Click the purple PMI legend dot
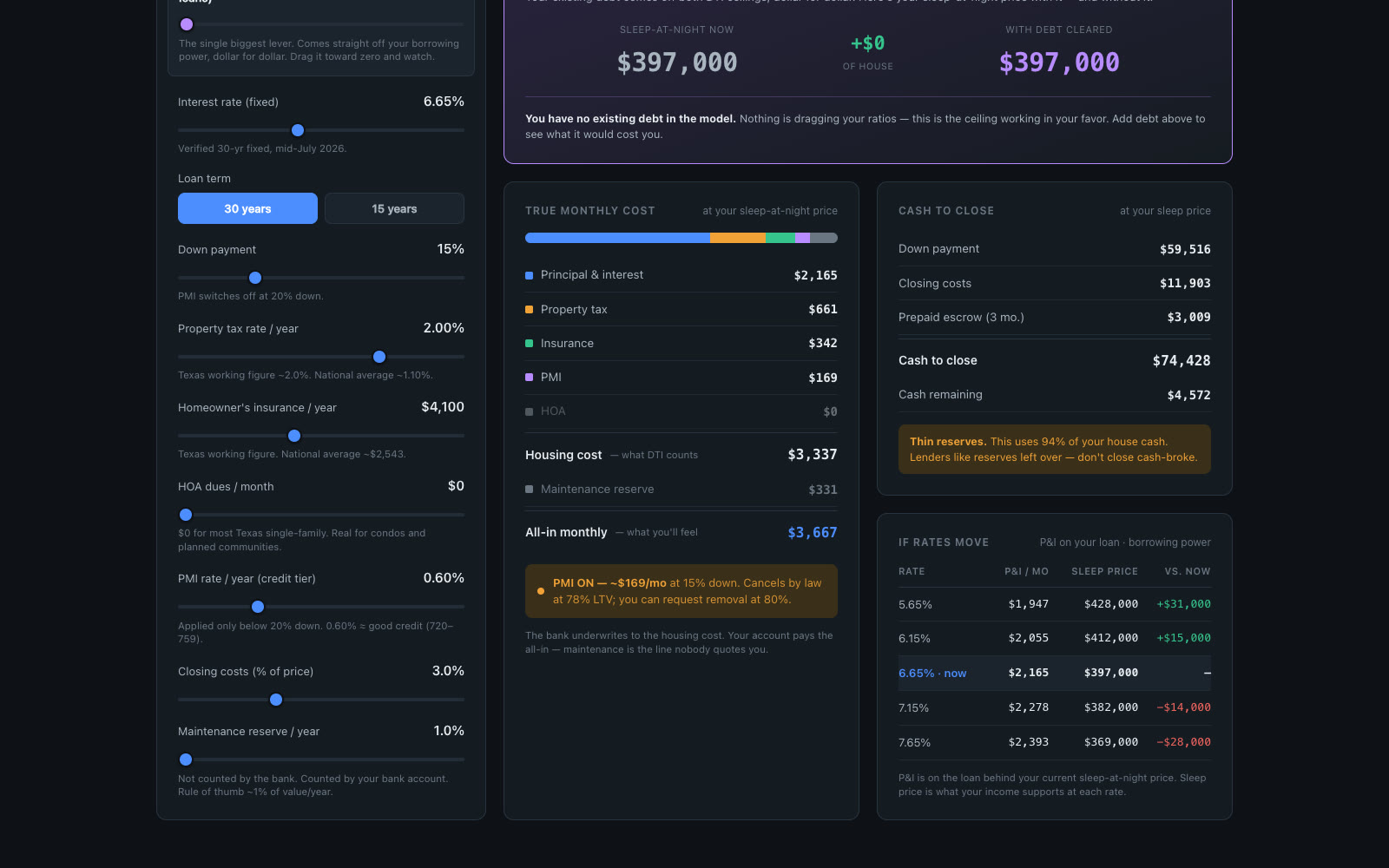Image resolution: width=1389 pixels, height=868 pixels. [530, 378]
